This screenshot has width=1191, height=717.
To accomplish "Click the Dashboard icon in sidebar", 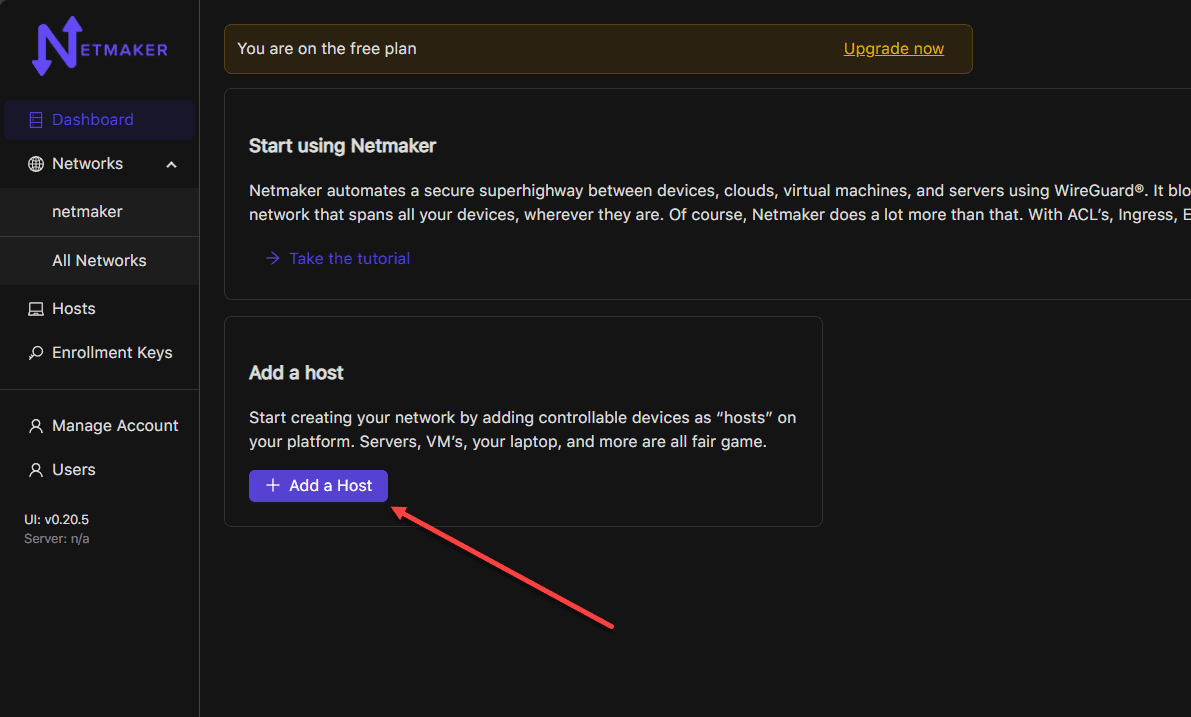I will point(36,120).
